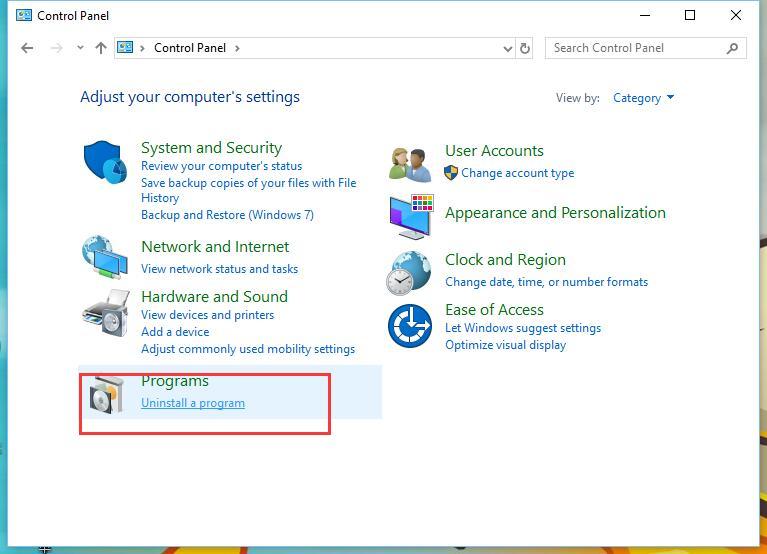Open the View by Category dropdown

click(x=643, y=98)
